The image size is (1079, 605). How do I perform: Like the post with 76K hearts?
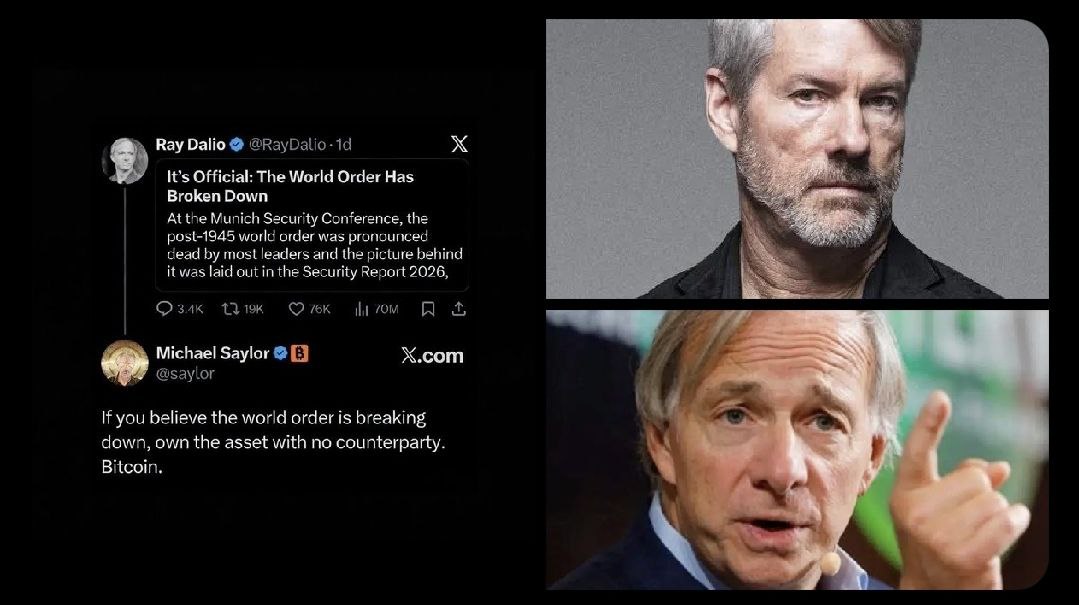pos(296,309)
